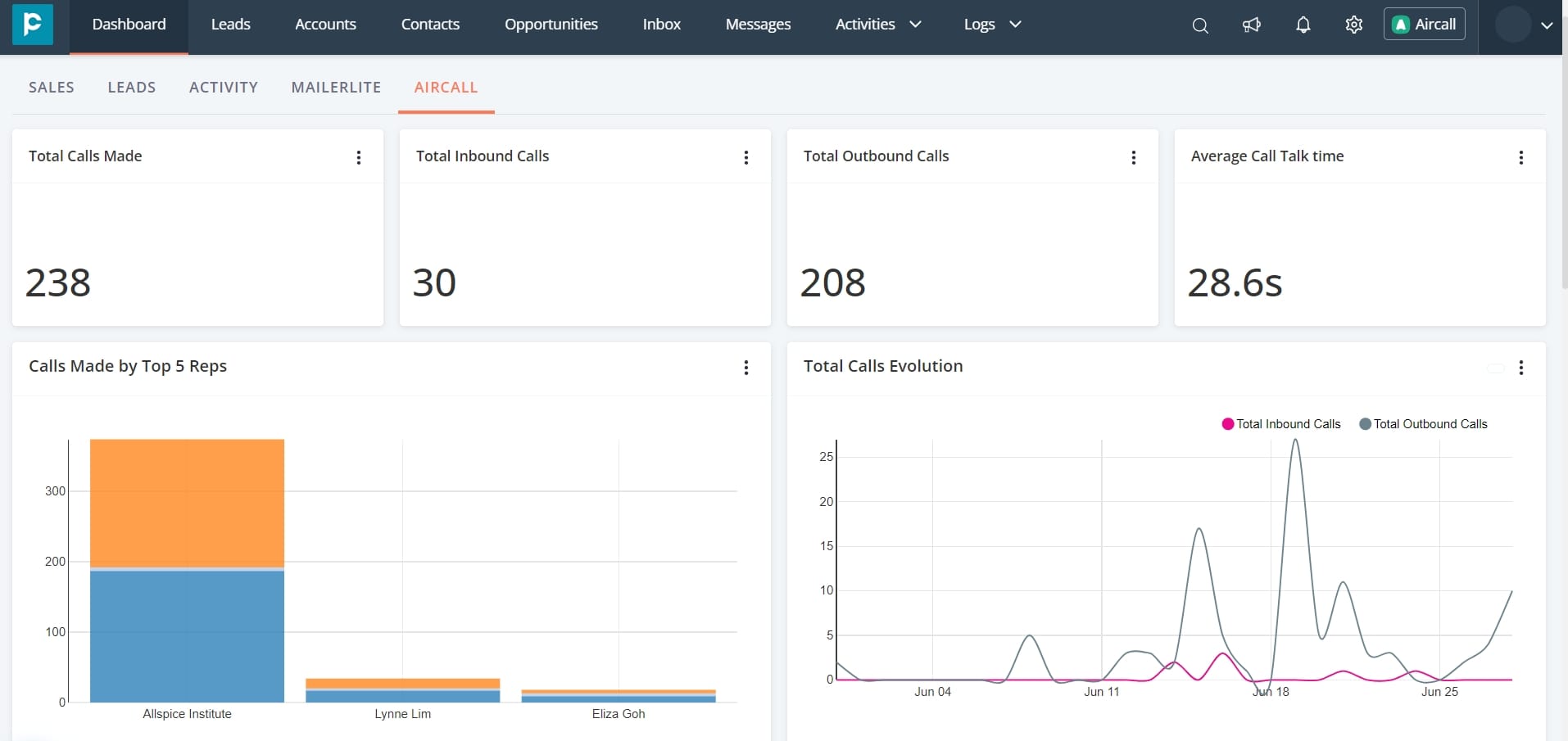Toggle the Total Inbound Calls legend entry
The height and width of the screenshot is (741, 1568).
point(1281,423)
